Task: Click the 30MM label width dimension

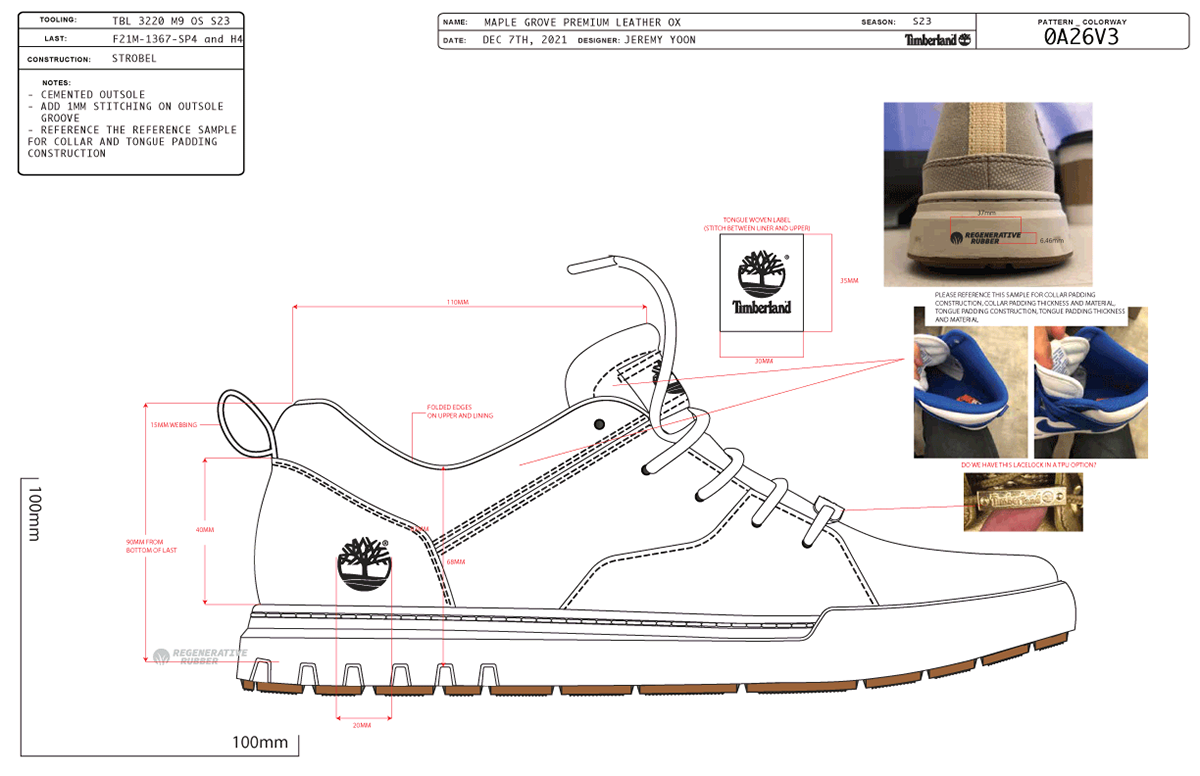Action: coord(763,360)
